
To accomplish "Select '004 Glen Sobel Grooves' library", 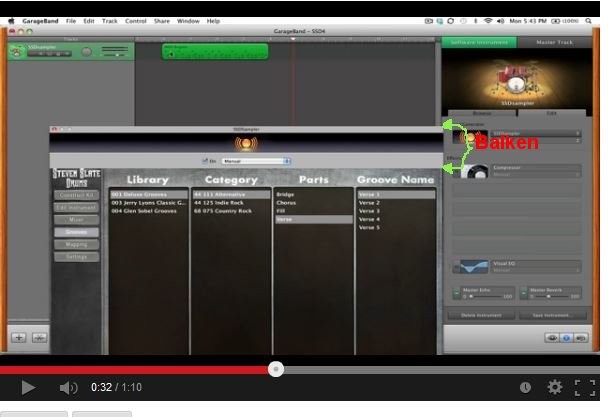I will pos(149,211).
